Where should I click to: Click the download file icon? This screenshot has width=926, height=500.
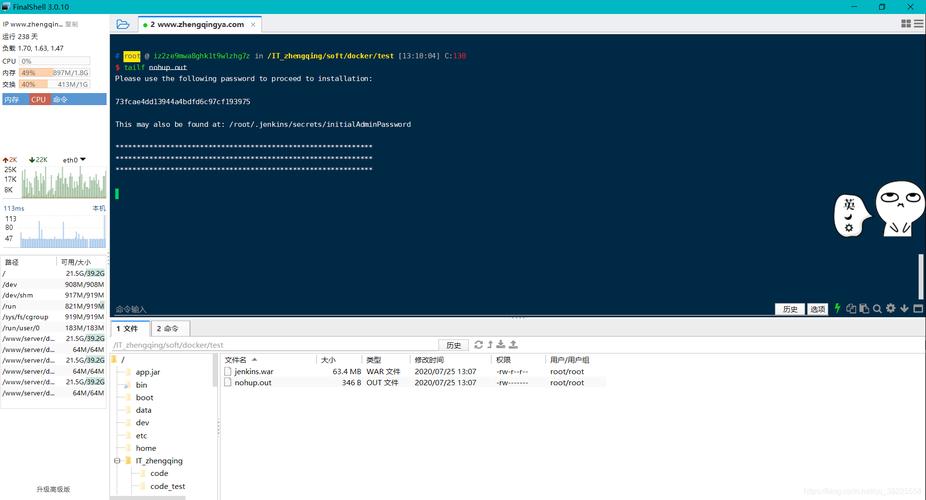click(x=501, y=345)
